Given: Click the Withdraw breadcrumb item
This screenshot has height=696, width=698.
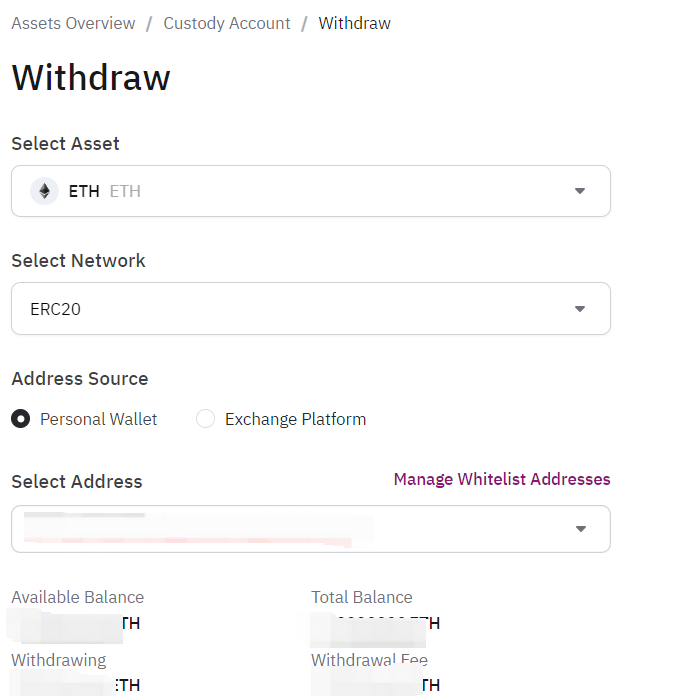Looking at the screenshot, I should (355, 23).
